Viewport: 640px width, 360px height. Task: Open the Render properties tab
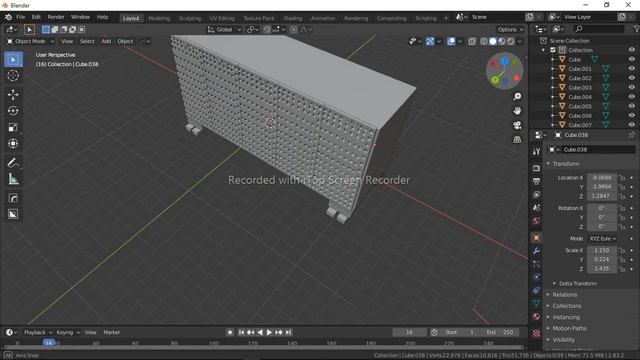pos(536,168)
